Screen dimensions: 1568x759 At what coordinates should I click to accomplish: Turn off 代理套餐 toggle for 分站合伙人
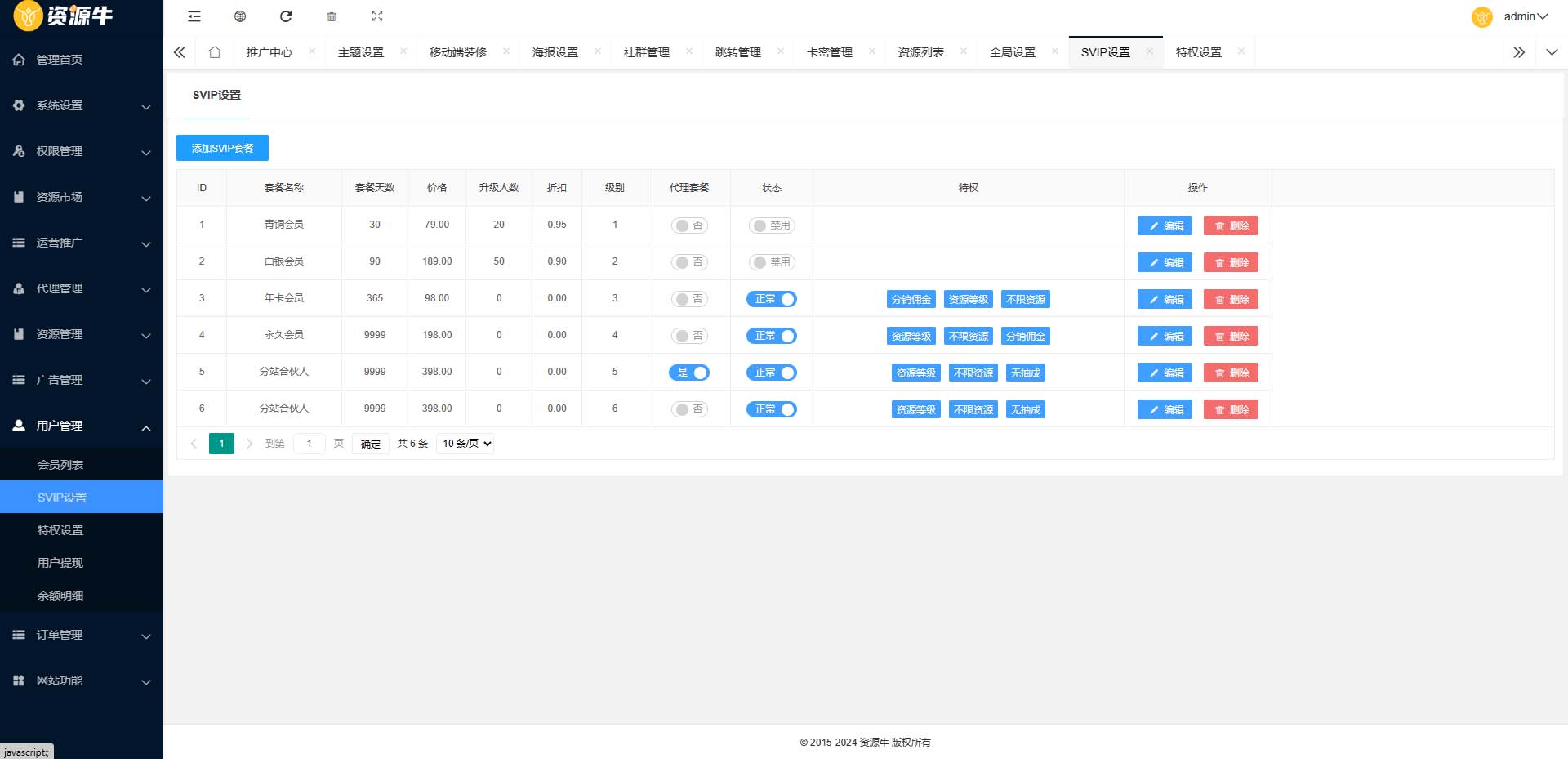pyautogui.click(x=689, y=373)
